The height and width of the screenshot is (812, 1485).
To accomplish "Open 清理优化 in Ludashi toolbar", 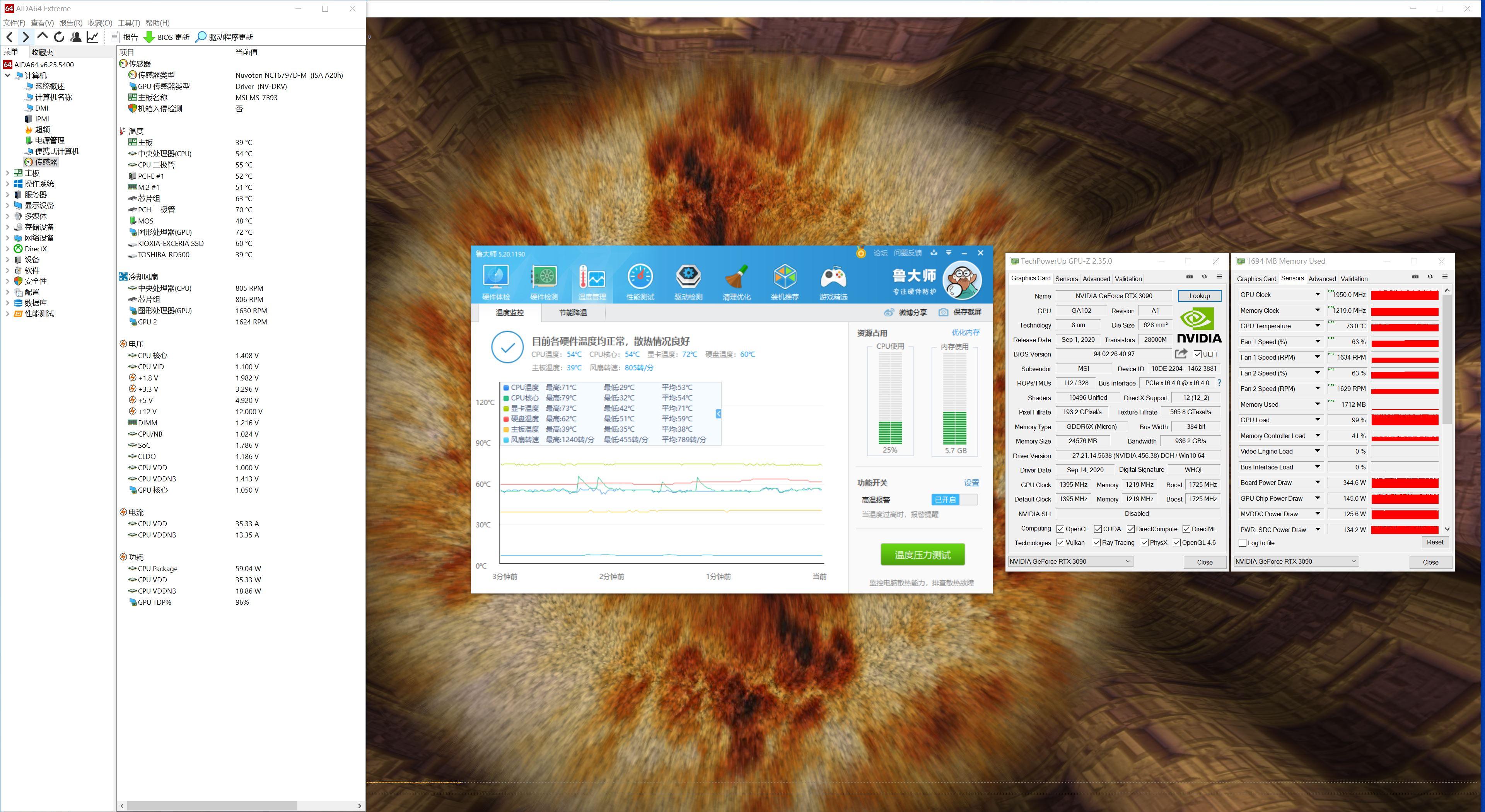I will click(x=736, y=282).
